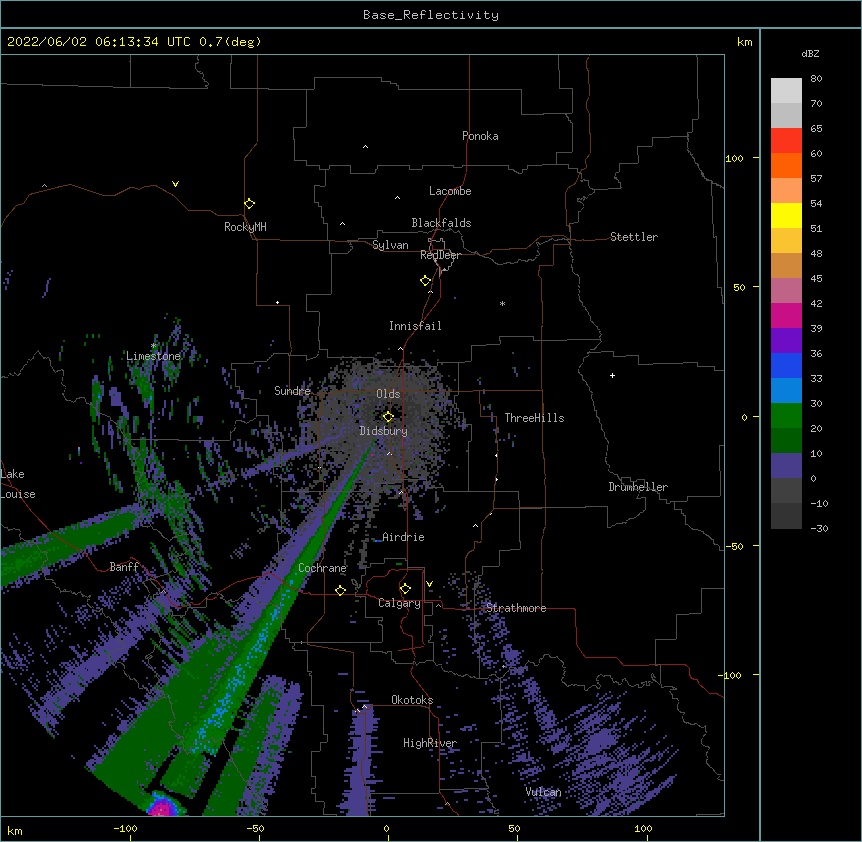Click the Blackfalds label on the map
Image resolution: width=862 pixels, height=842 pixels.
tap(441, 223)
